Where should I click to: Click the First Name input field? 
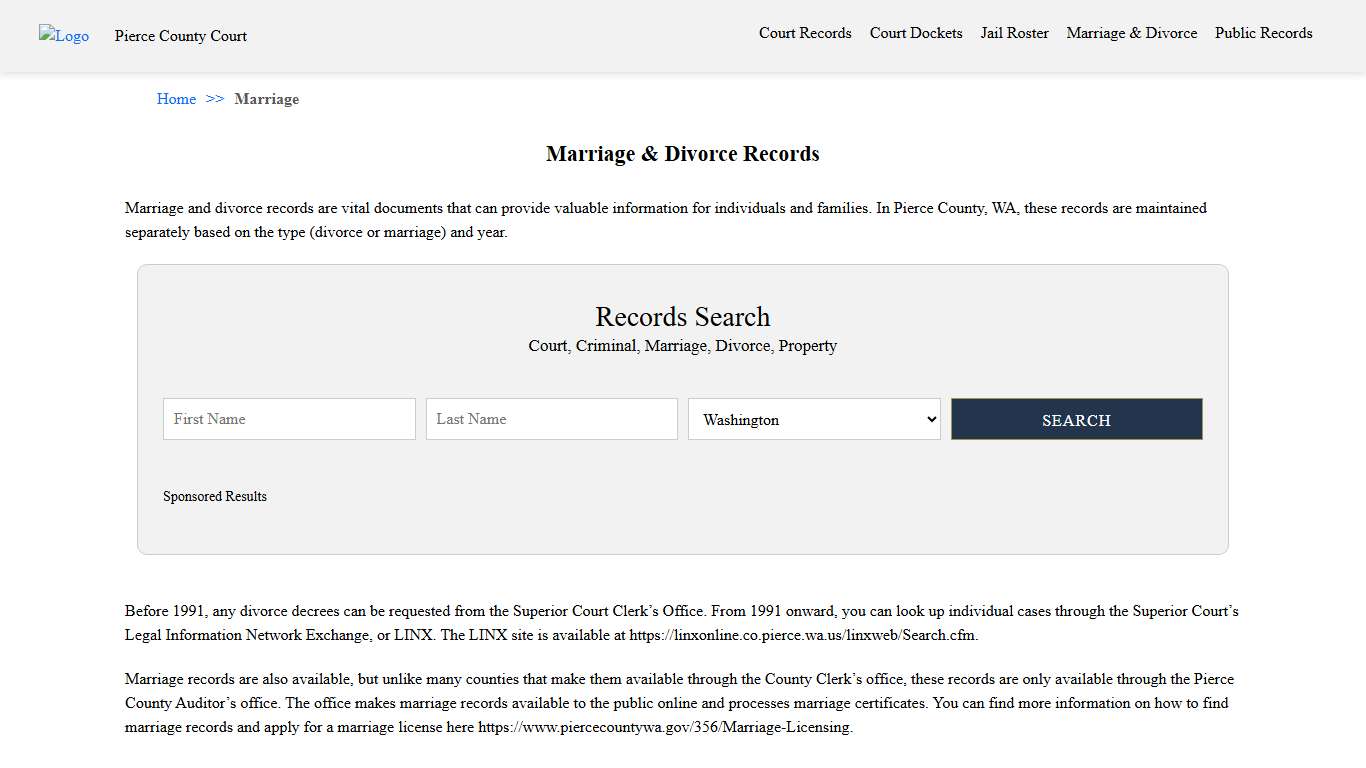pyautogui.click(x=288, y=419)
